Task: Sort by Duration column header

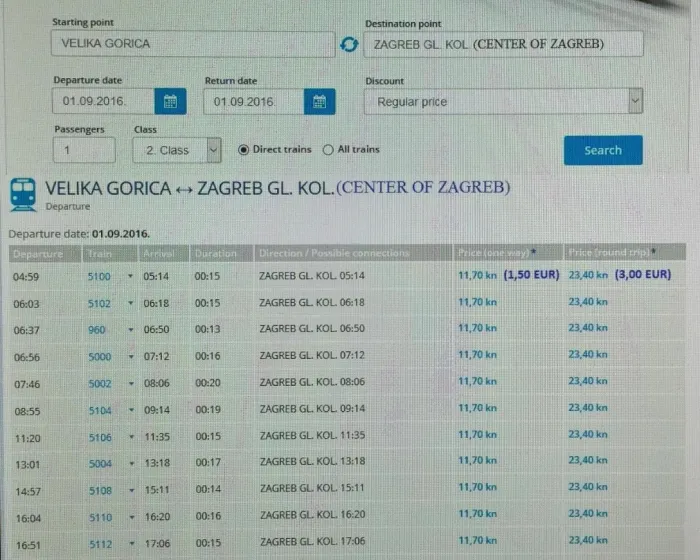Action: [x=216, y=254]
